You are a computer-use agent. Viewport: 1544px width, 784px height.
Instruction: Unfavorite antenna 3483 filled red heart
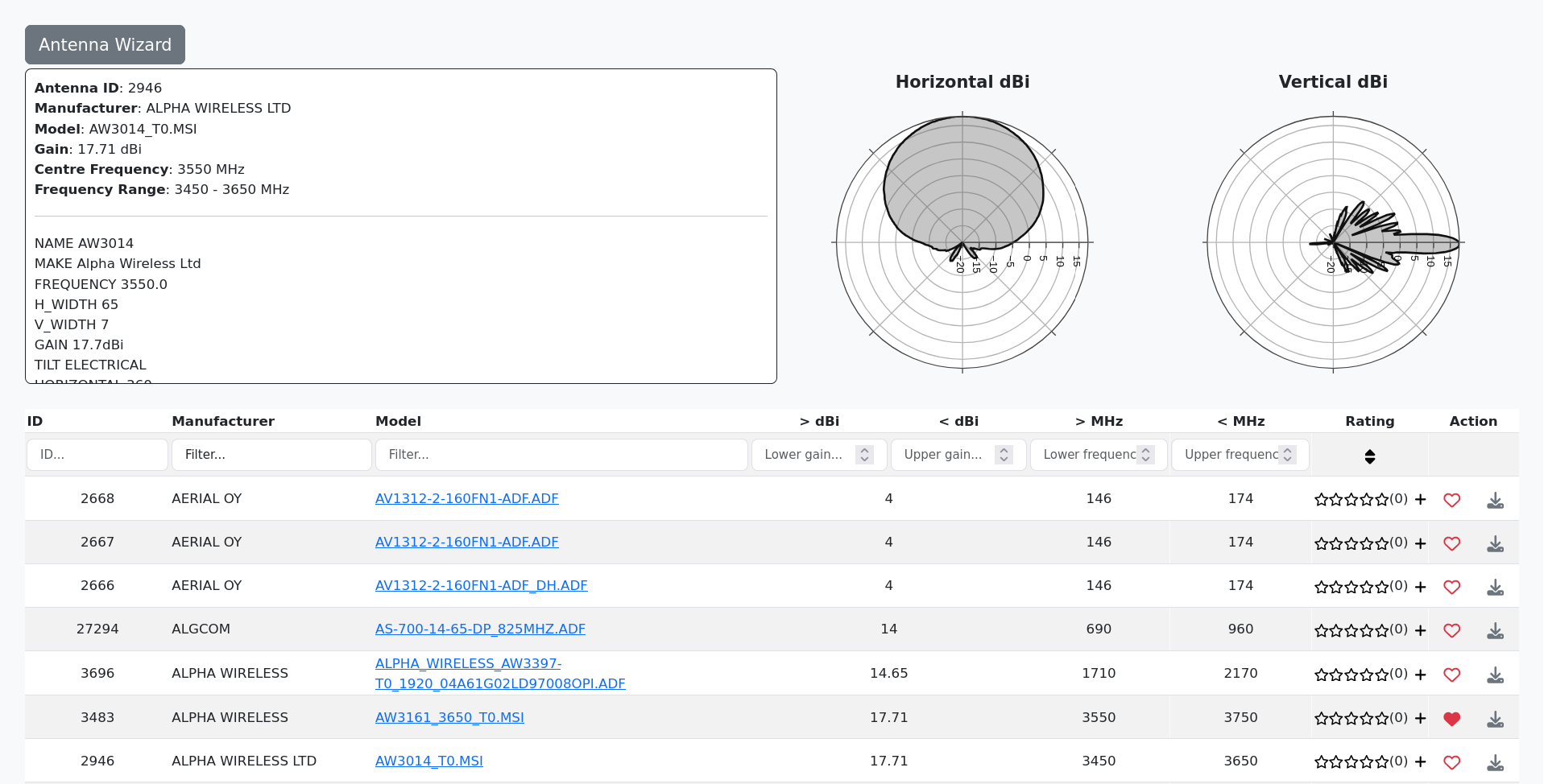[x=1451, y=719]
